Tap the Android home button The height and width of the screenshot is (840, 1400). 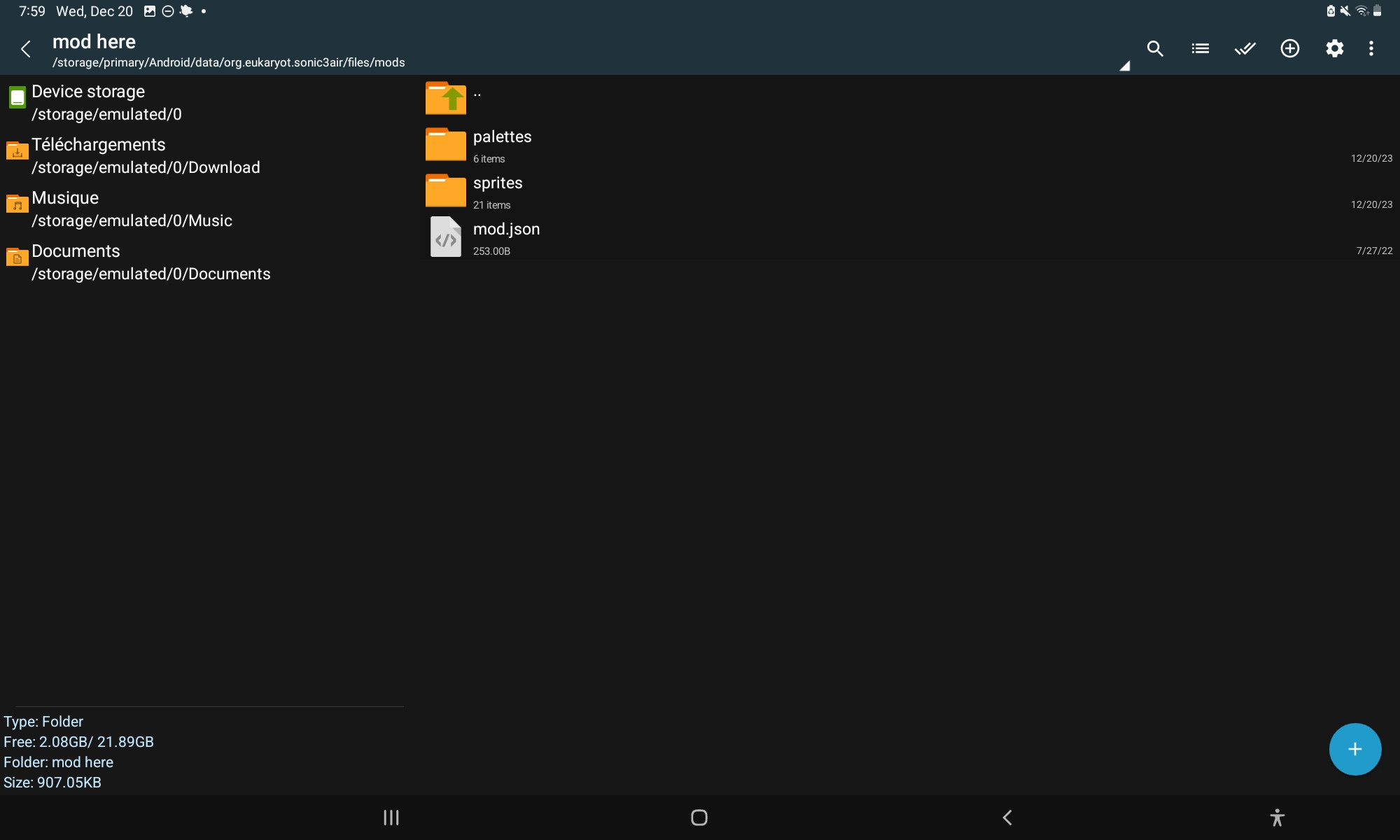[x=699, y=818]
